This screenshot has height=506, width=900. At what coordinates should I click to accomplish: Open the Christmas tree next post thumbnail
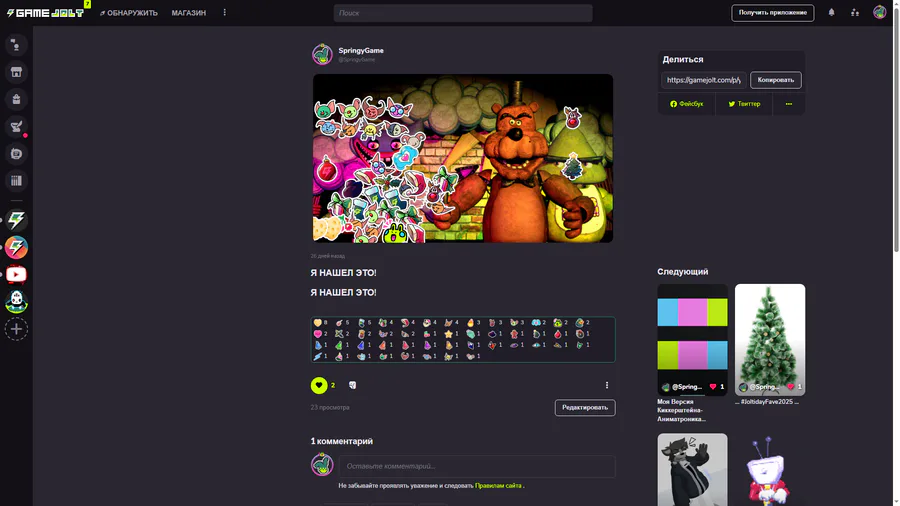click(770, 339)
